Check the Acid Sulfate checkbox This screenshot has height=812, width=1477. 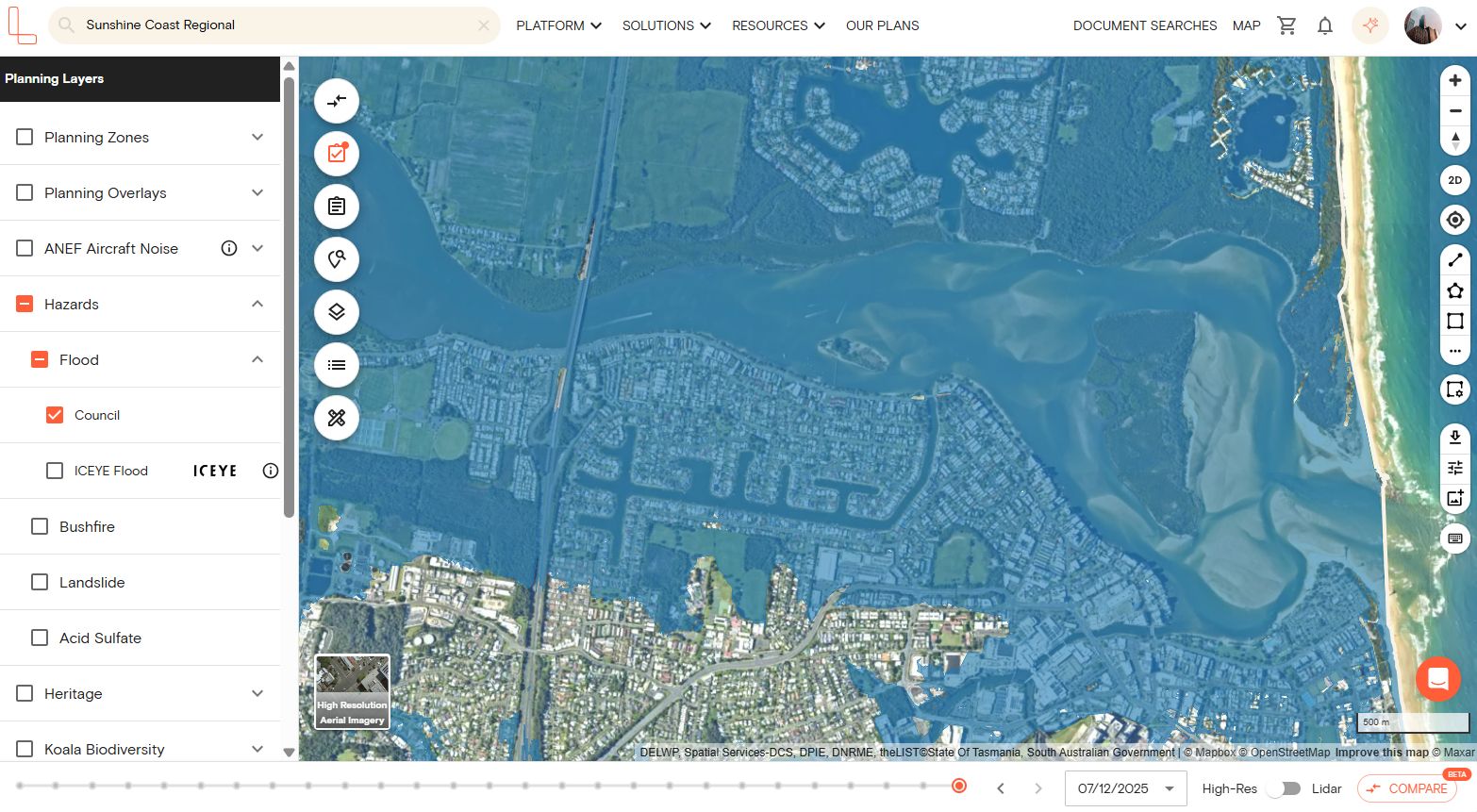[40, 638]
